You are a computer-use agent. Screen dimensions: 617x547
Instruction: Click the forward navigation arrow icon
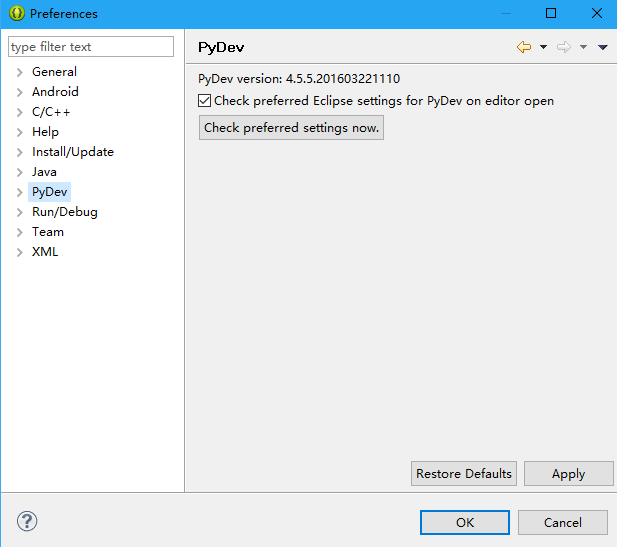(563, 47)
